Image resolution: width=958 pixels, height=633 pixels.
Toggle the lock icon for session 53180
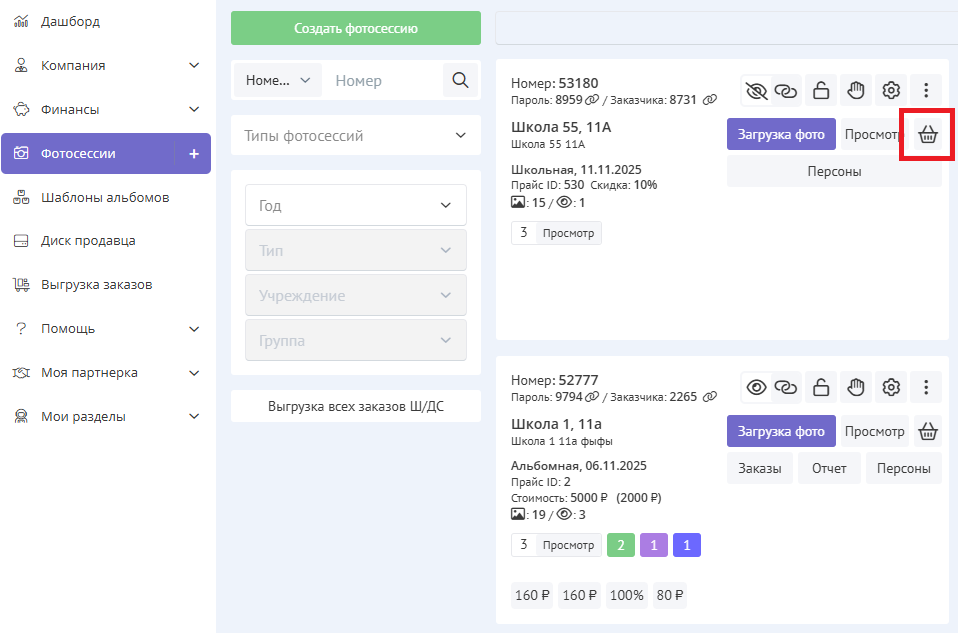[x=821, y=91]
